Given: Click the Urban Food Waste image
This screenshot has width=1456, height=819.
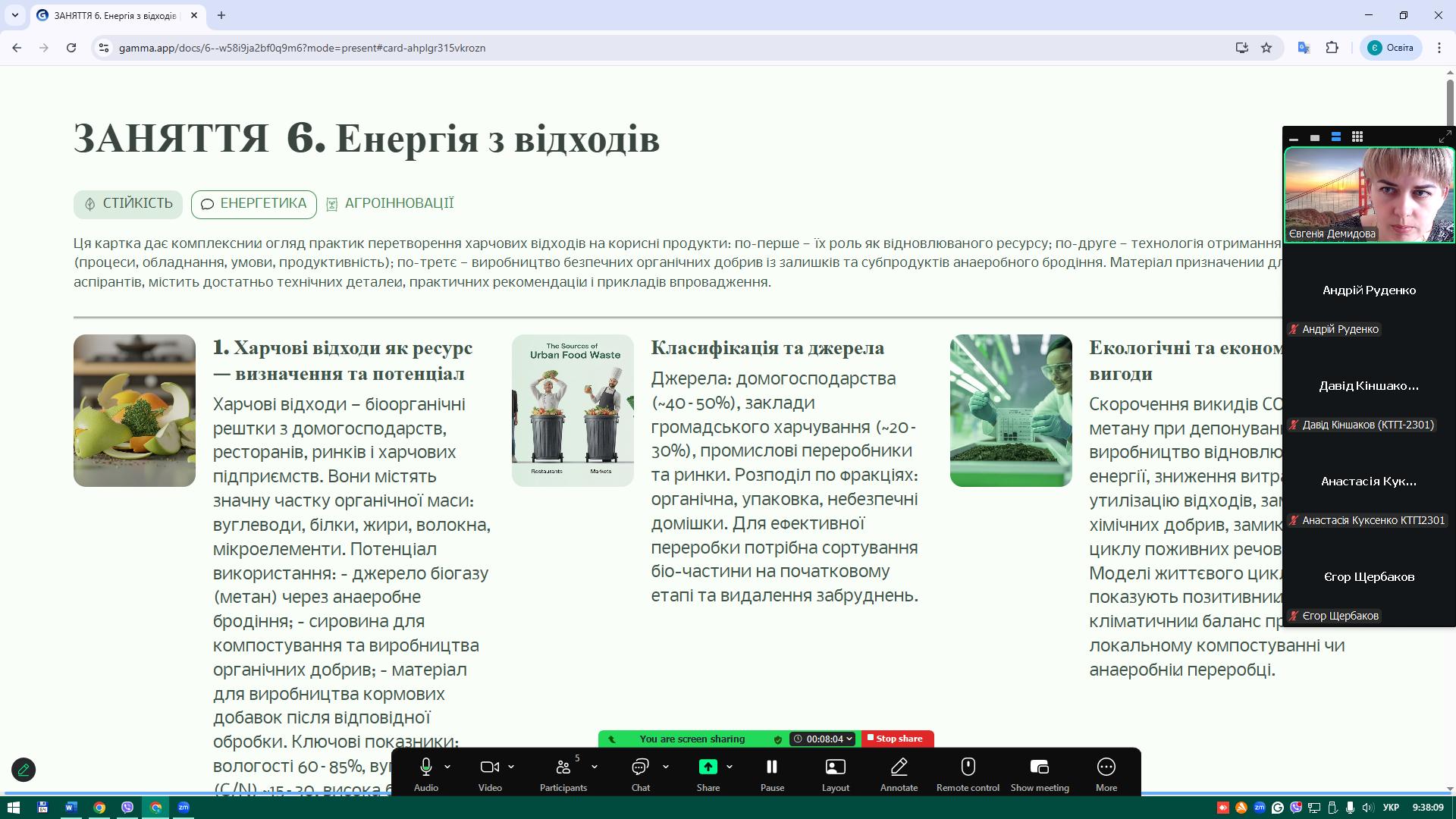Looking at the screenshot, I should pyautogui.click(x=573, y=410).
